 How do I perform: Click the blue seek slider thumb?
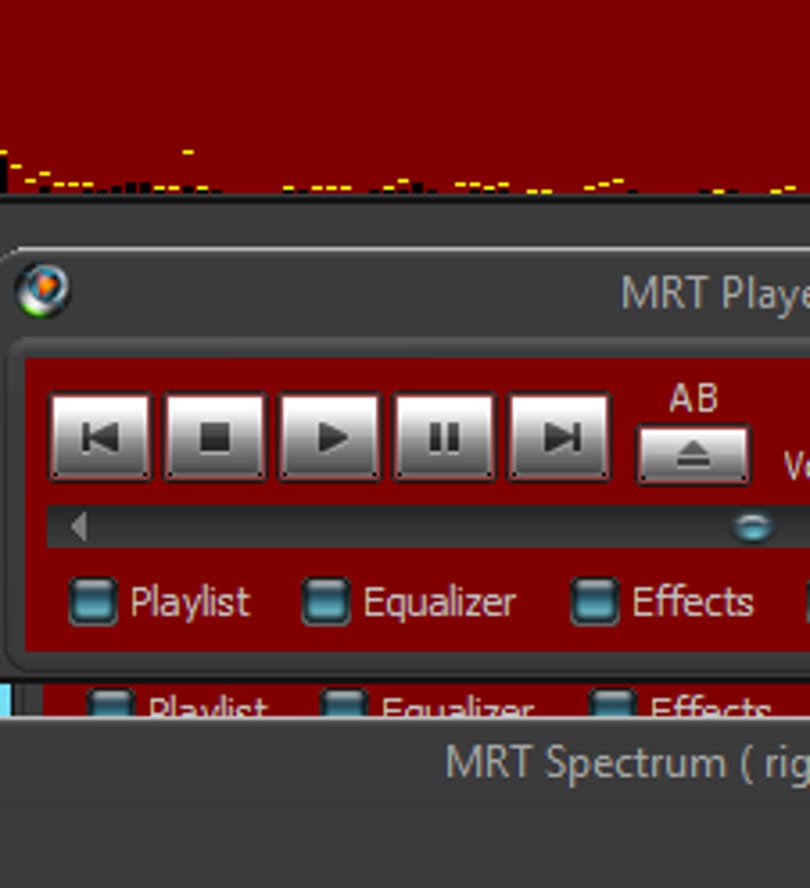click(x=752, y=527)
